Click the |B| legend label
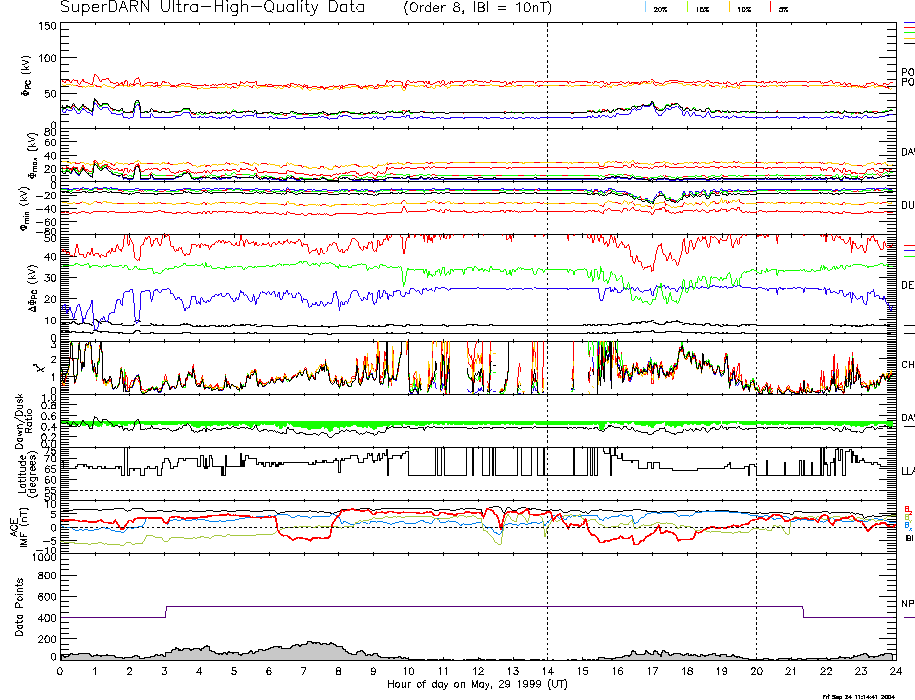The image size is (915, 700). coord(907,537)
